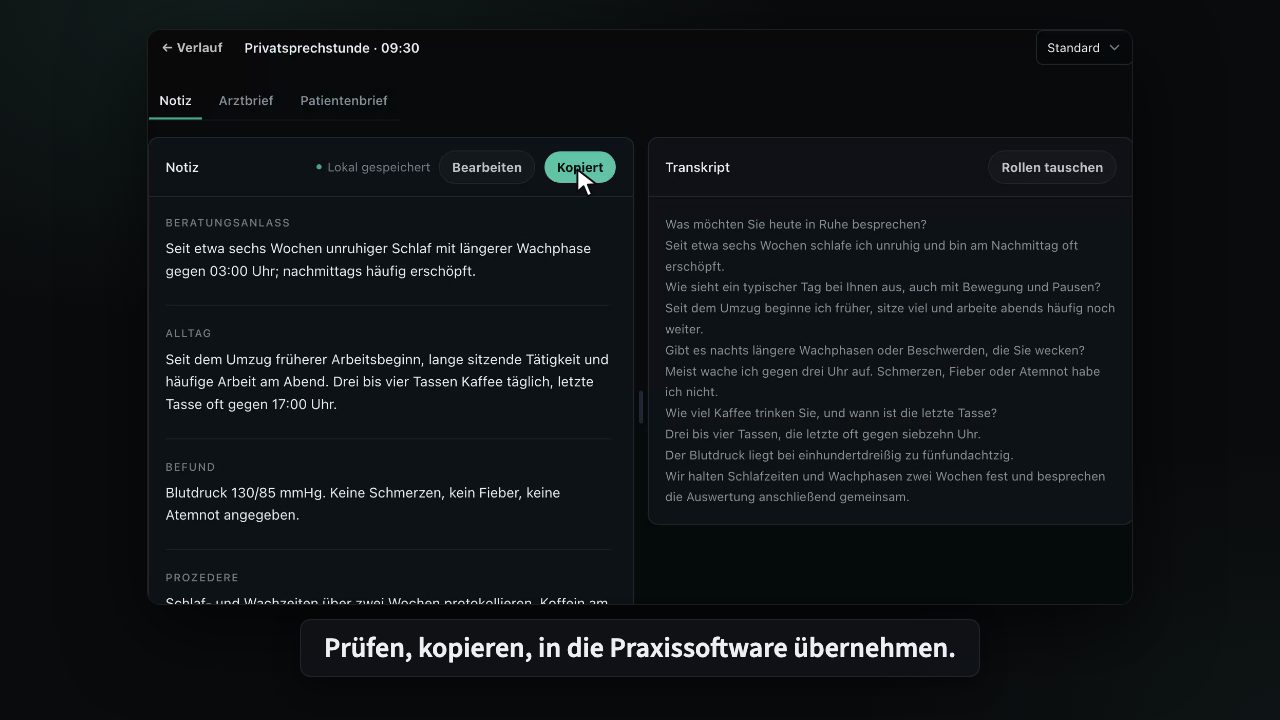The height and width of the screenshot is (720, 1280).
Task: Click transcript line 'Was möchten Sie heute in Ruhe besprechen?'
Action: (796, 224)
